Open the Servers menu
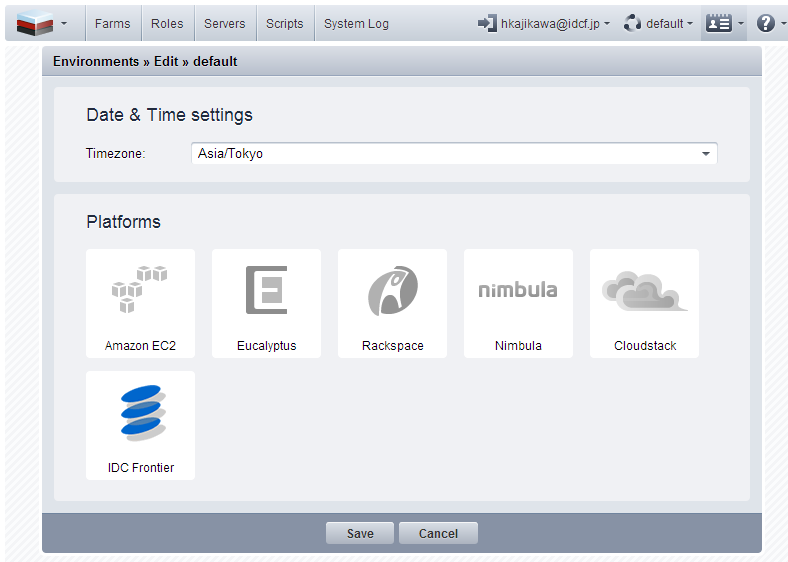The image size is (788, 562). point(225,24)
